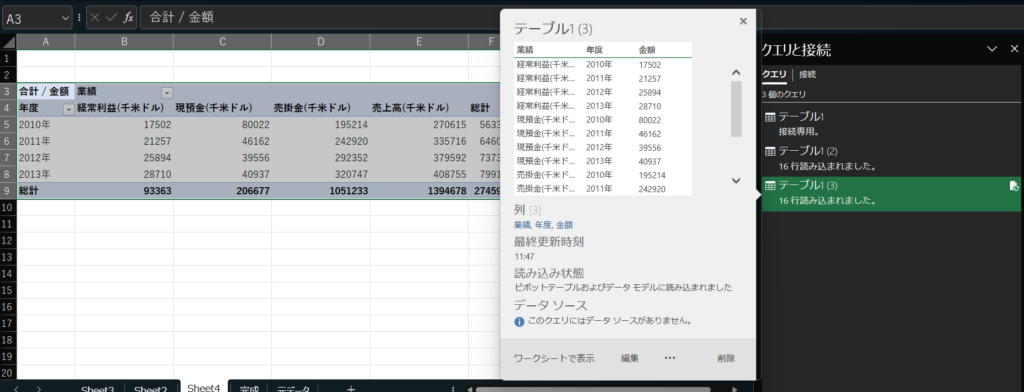The width and height of the screenshot is (1024, 392).
Task: Click the cancel X icon in formula bar
Action: (95, 18)
